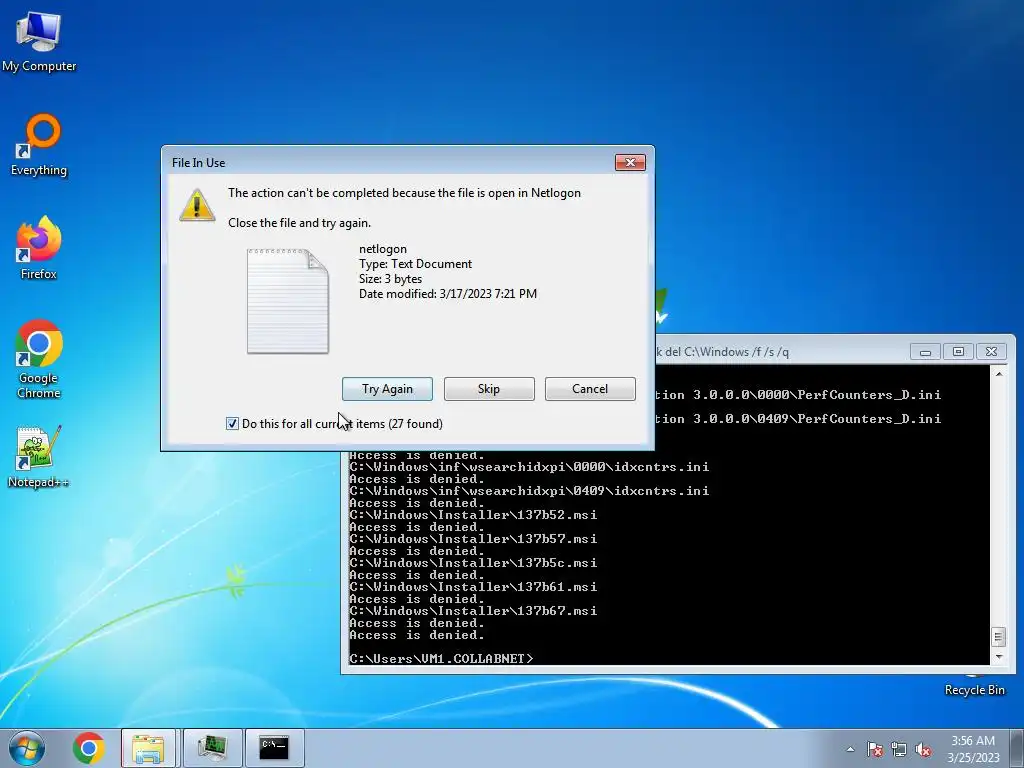Screen dimensions: 1024x768
Task: Click the warning icon in File In Use dialog
Action: pos(197,205)
